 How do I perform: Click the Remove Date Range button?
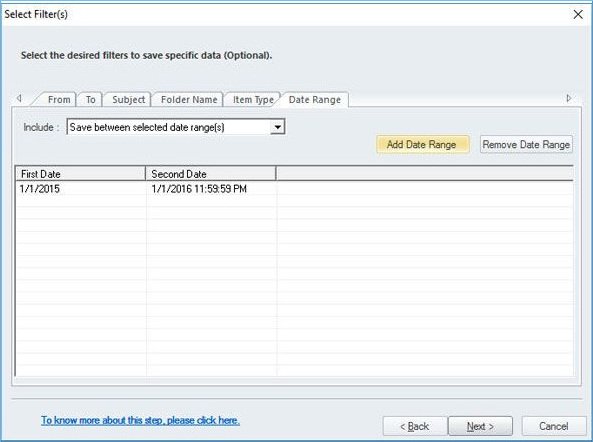526,144
